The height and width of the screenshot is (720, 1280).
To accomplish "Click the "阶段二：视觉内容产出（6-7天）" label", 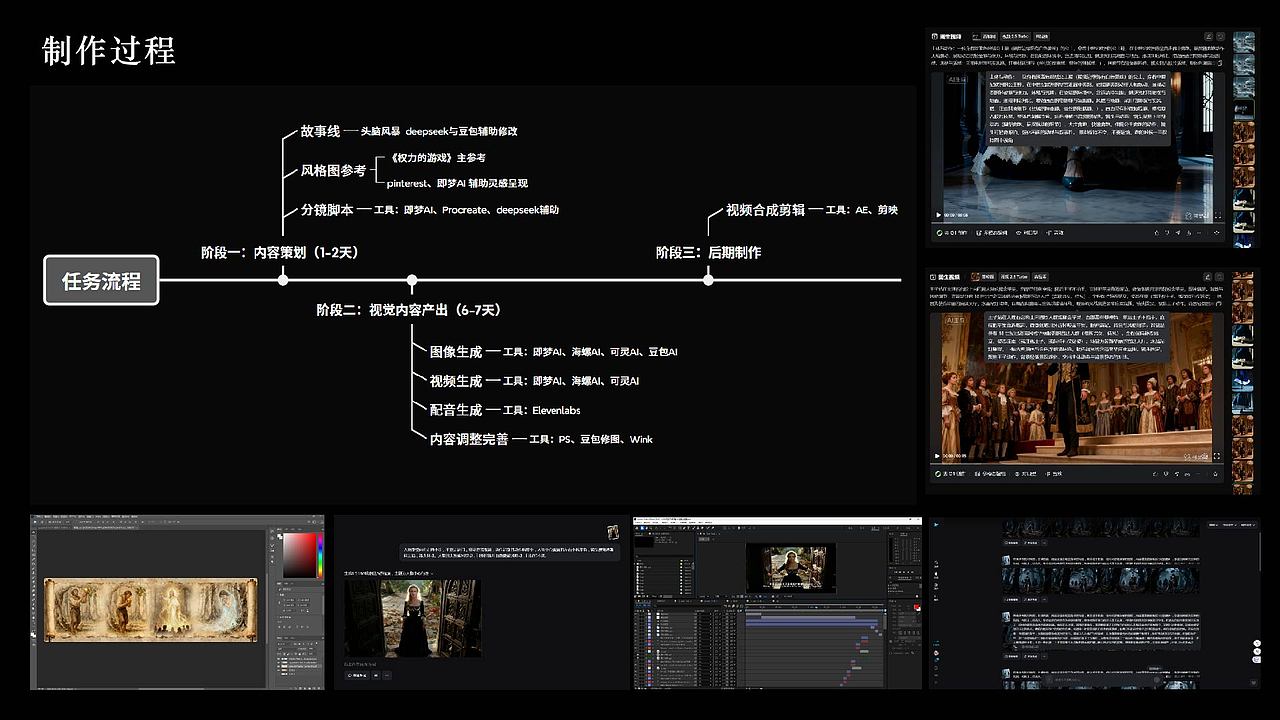I will pos(409,310).
